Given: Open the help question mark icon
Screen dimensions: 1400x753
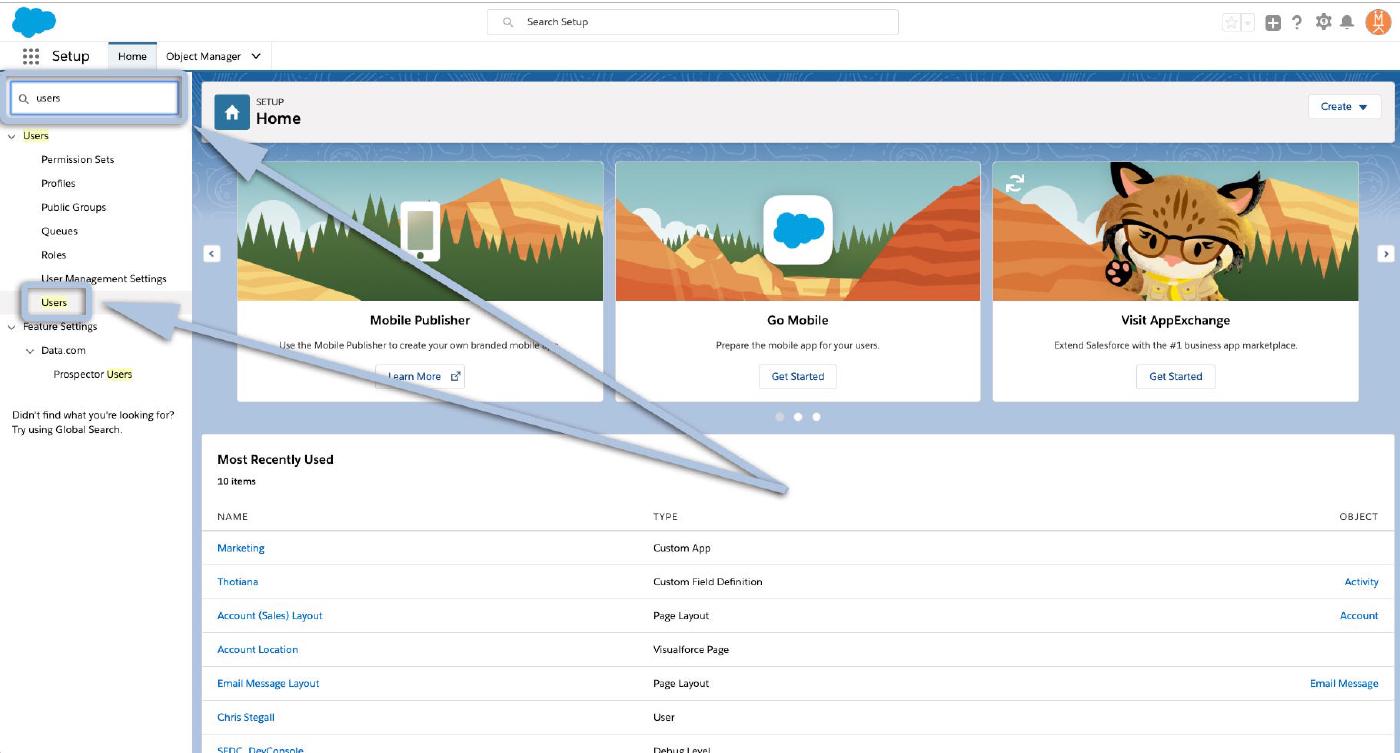Looking at the screenshot, I should tap(1297, 22).
